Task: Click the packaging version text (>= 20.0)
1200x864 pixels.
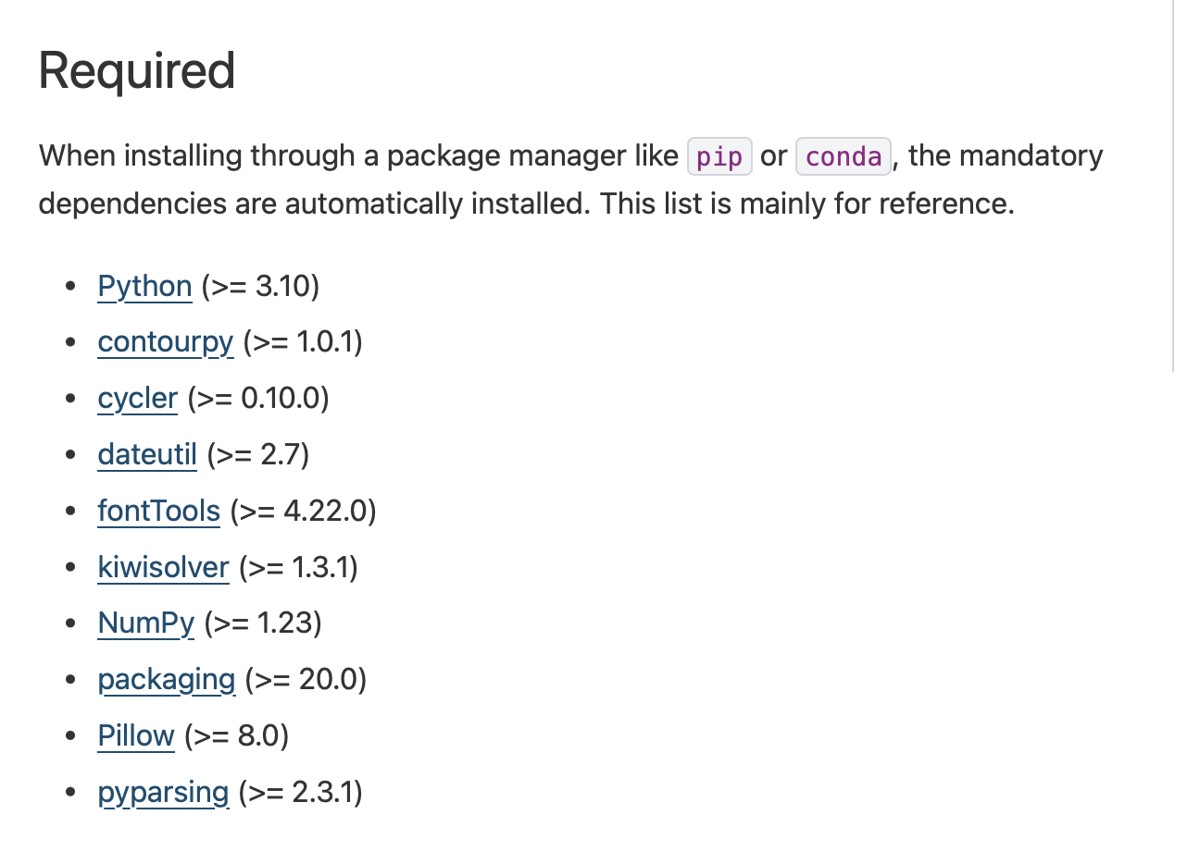Action: tap(305, 680)
